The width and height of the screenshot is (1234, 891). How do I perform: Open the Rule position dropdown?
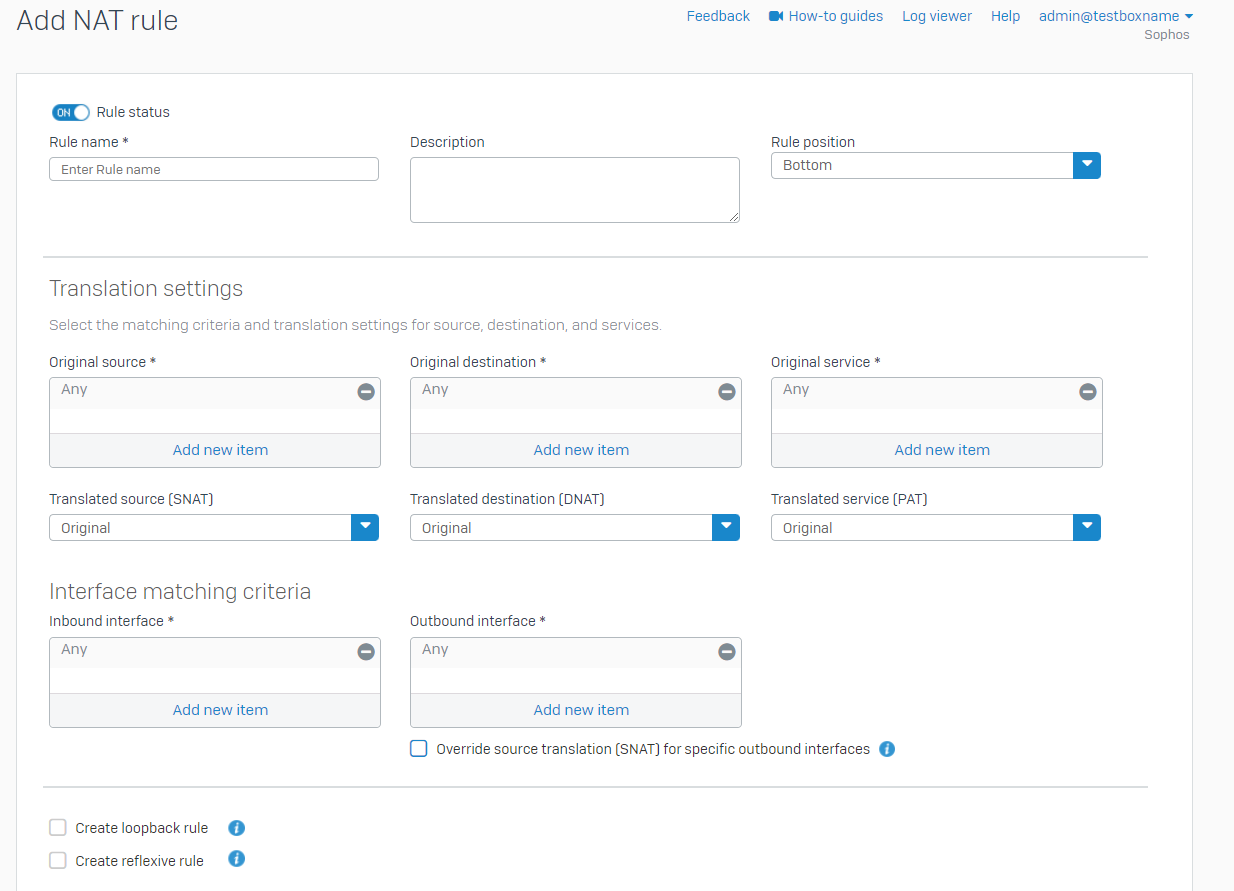(1086, 166)
